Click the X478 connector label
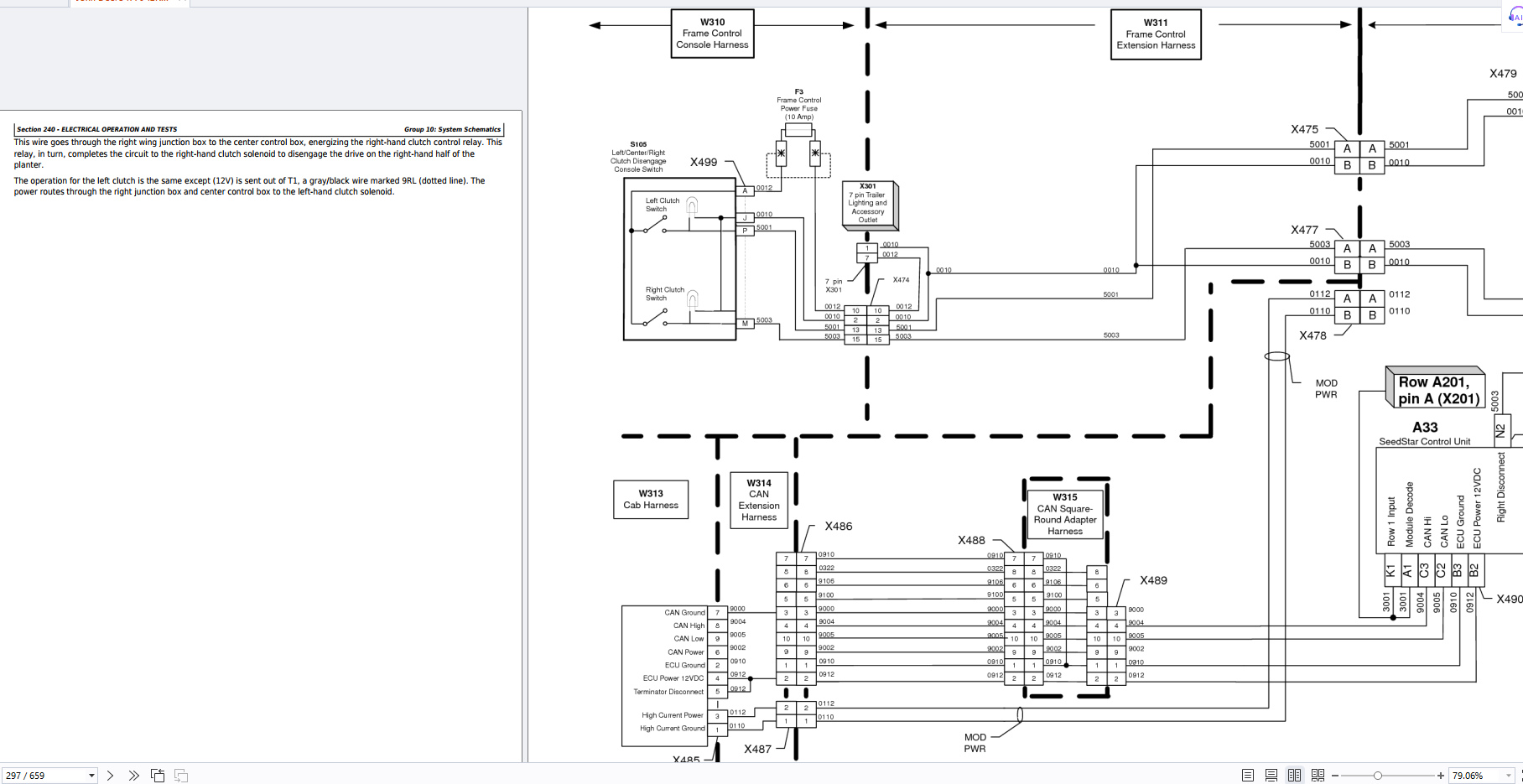This screenshot has width=1523, height=784. click(x=1312, y=335)
